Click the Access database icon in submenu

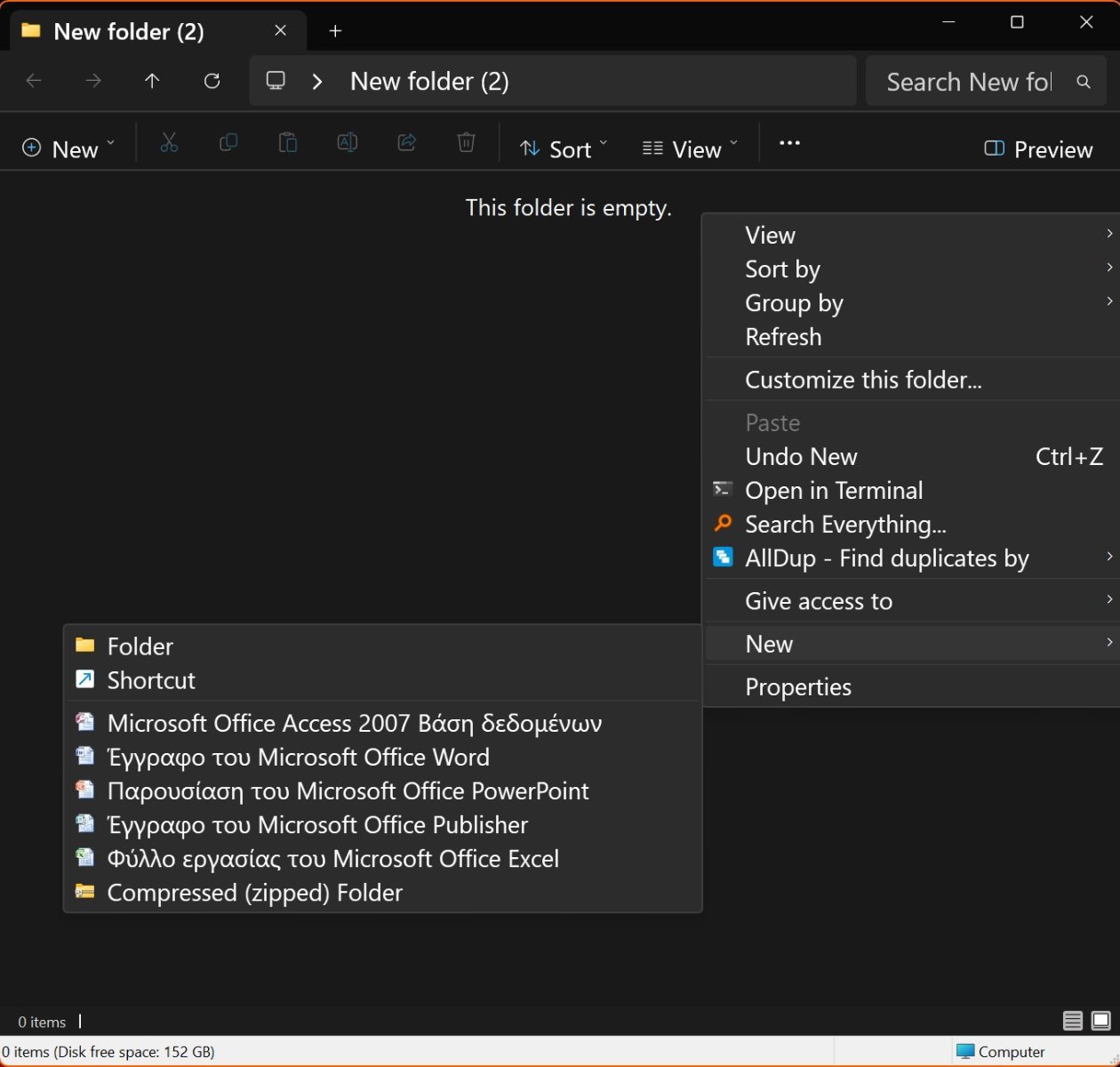85,721
